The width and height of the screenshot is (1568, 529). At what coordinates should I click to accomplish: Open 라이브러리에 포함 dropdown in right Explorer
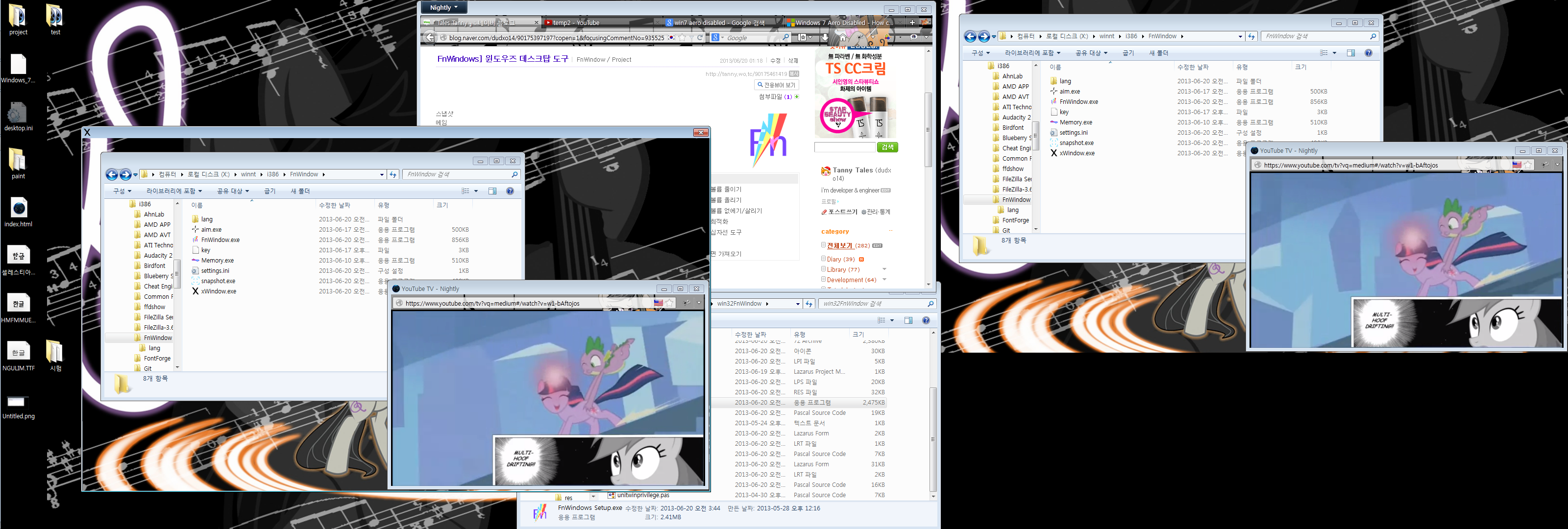click(1032, 53)
